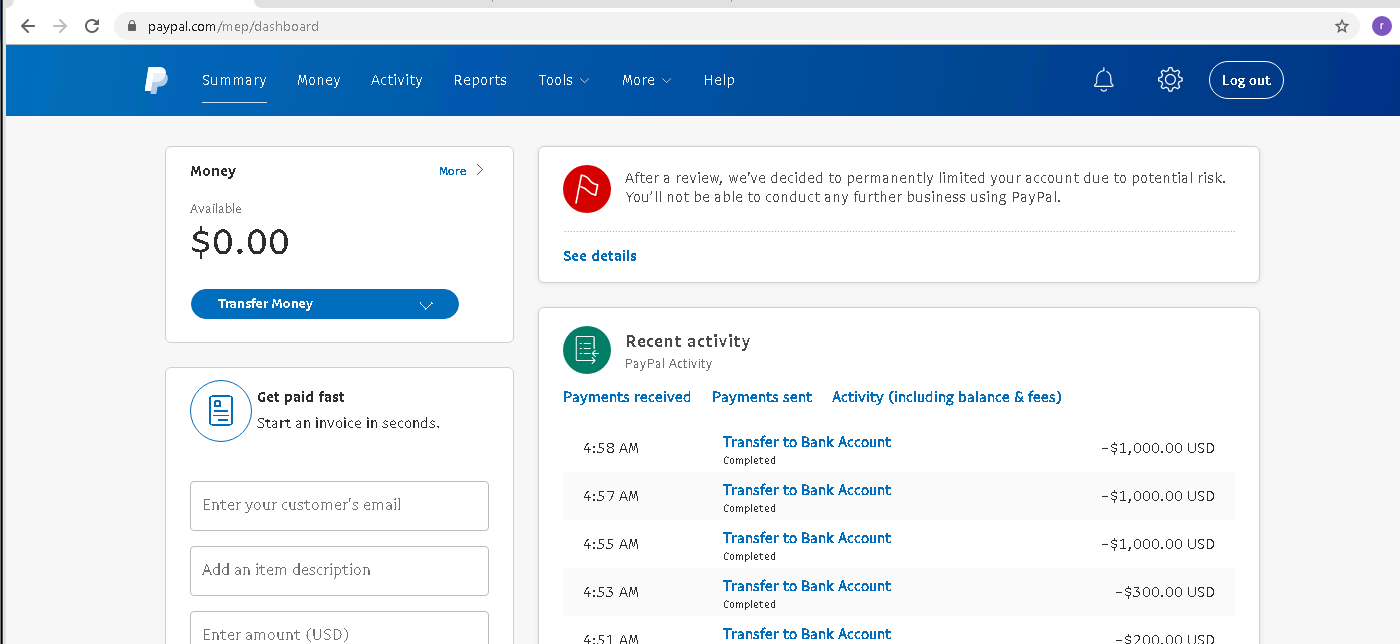The image size is (1400, 644).
Task: Expand the Tools dropdown menu
Action: (x=563, y=80)
